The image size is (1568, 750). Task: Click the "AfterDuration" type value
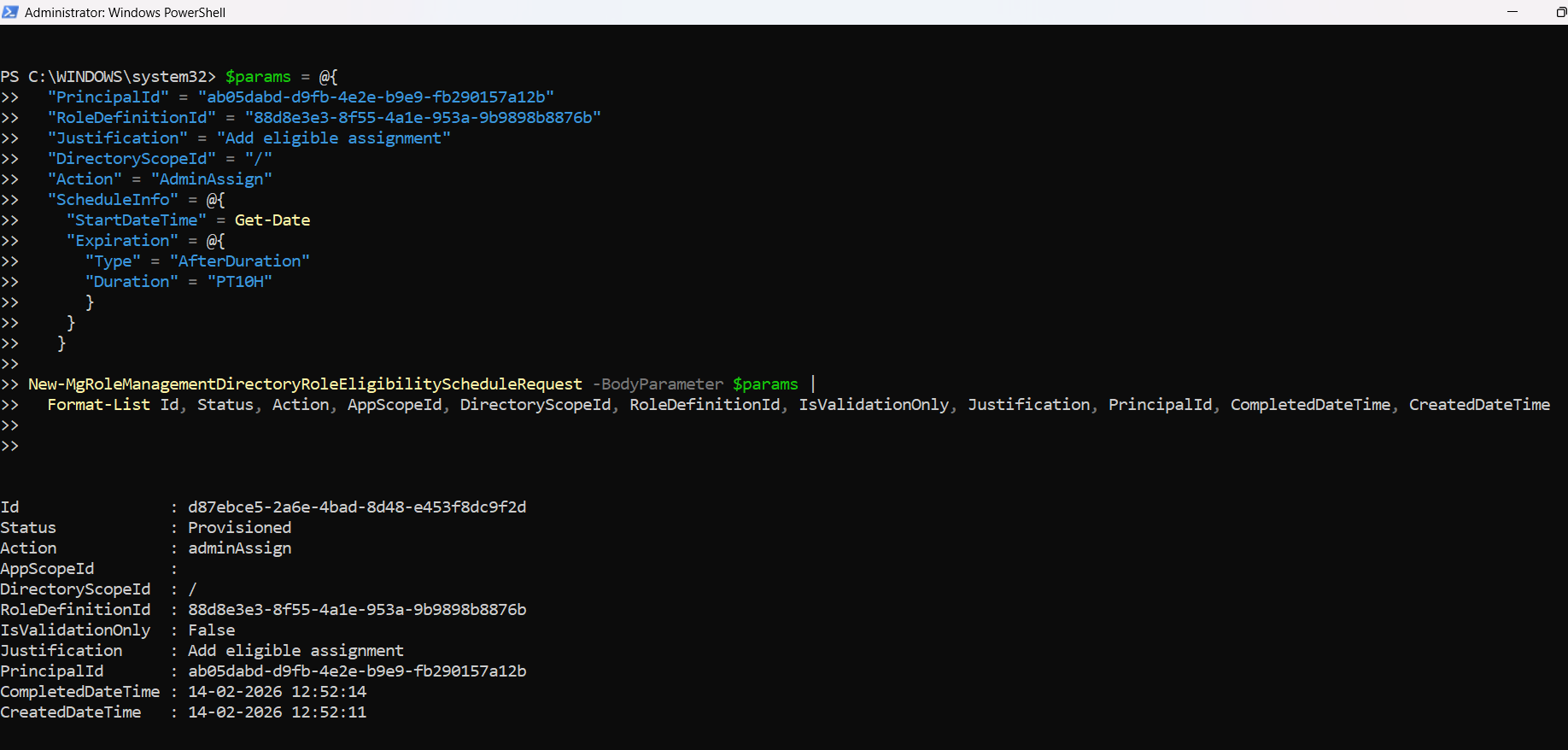pyautogui.click(x=239, y=261)
